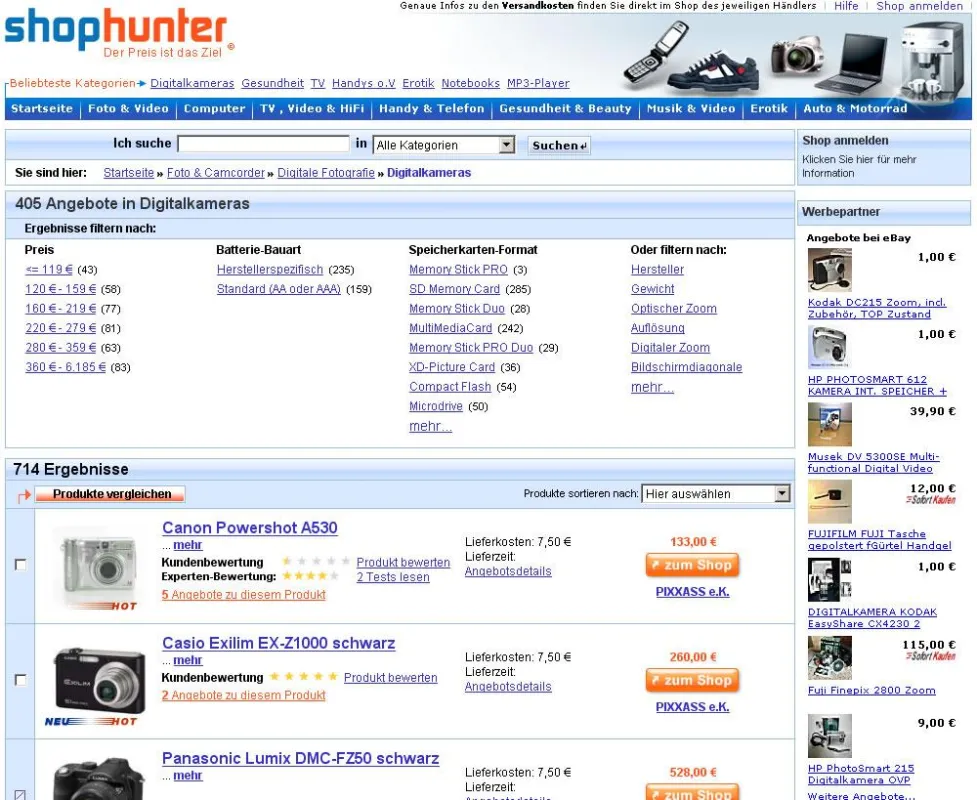Filter price by <= 119 €
Image resolution: width=977 pixels, height=800 pixels.
tap(49, 270)
